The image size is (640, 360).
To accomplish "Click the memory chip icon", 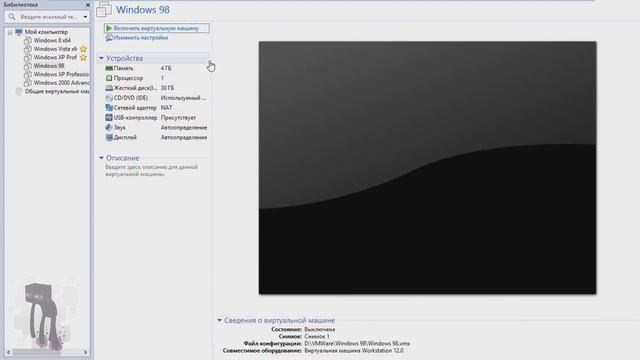I will [109, 68].
